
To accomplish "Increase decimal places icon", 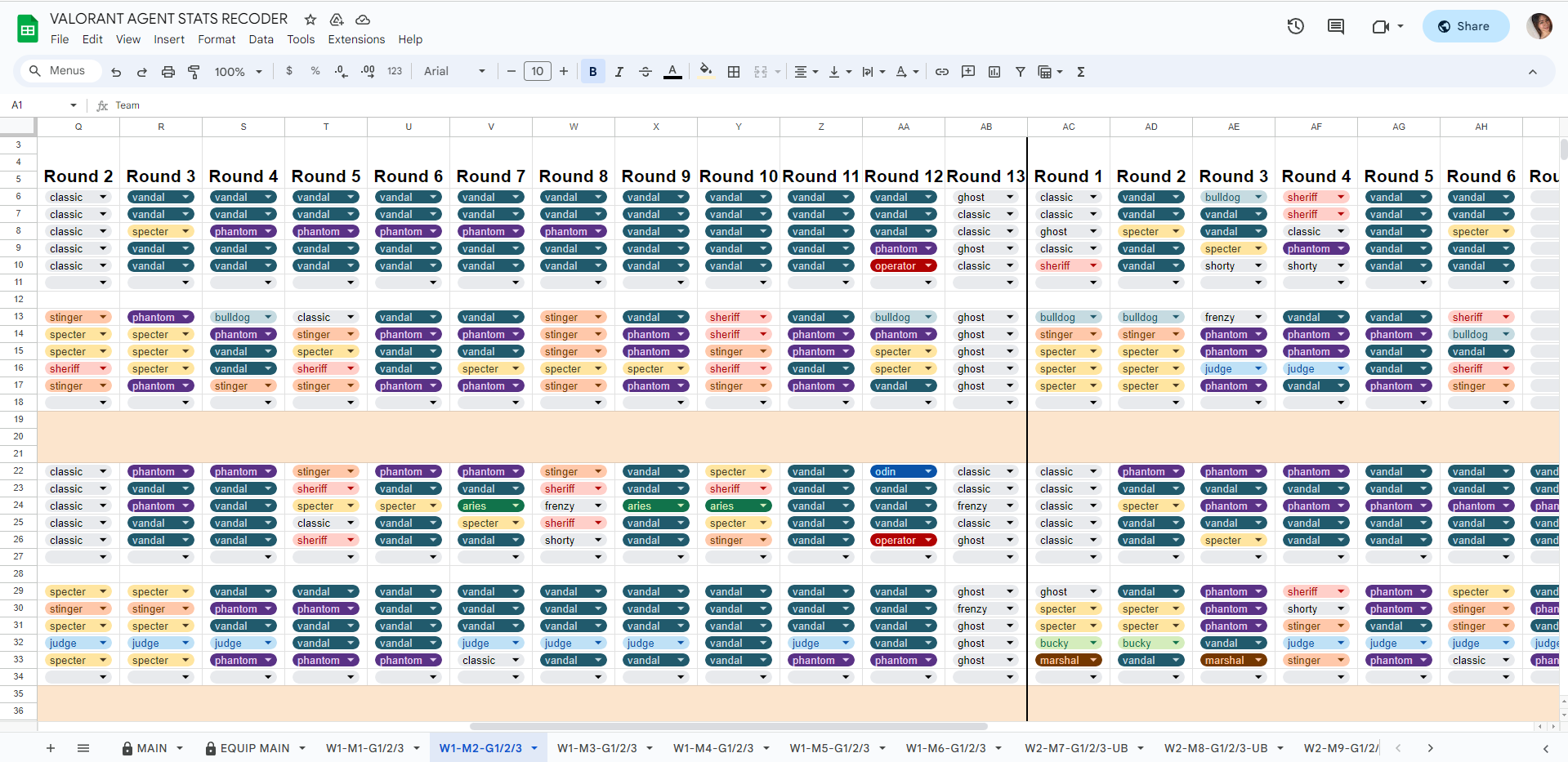I will point(368,71).
